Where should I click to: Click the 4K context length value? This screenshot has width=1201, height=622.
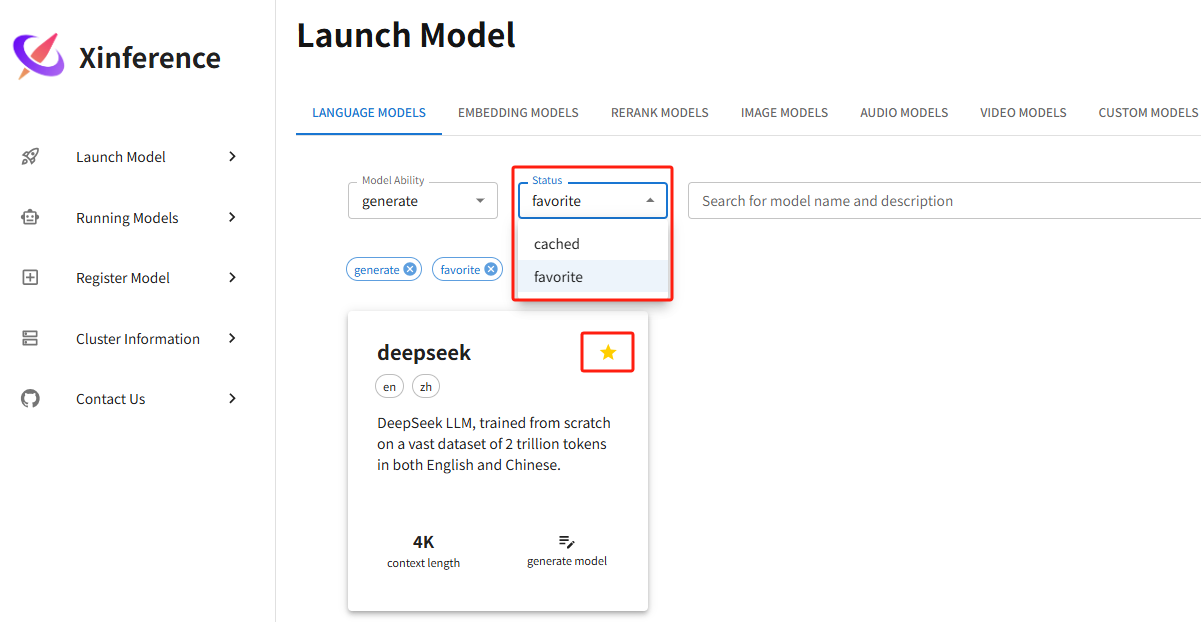(424, 542)
